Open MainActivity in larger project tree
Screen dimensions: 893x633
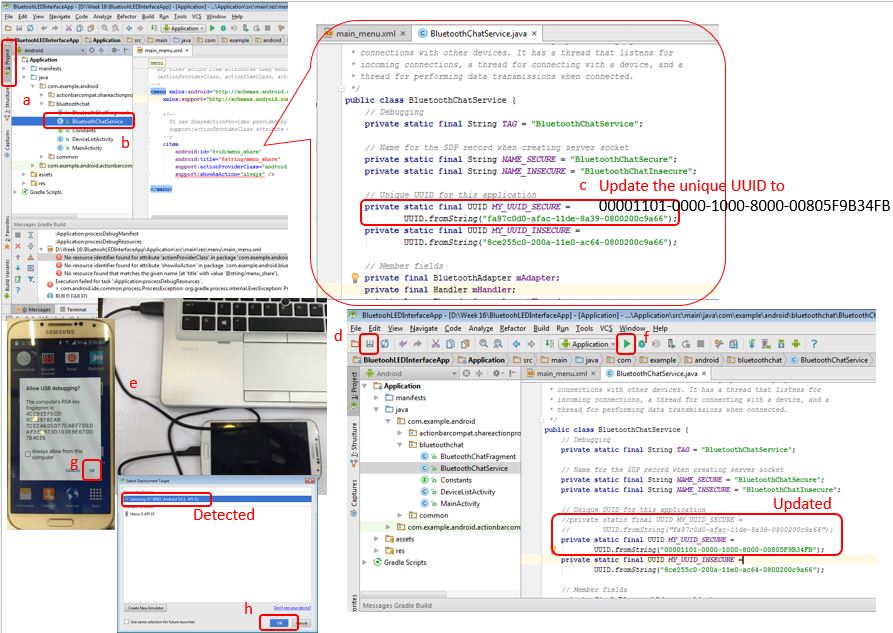(450, 504)
